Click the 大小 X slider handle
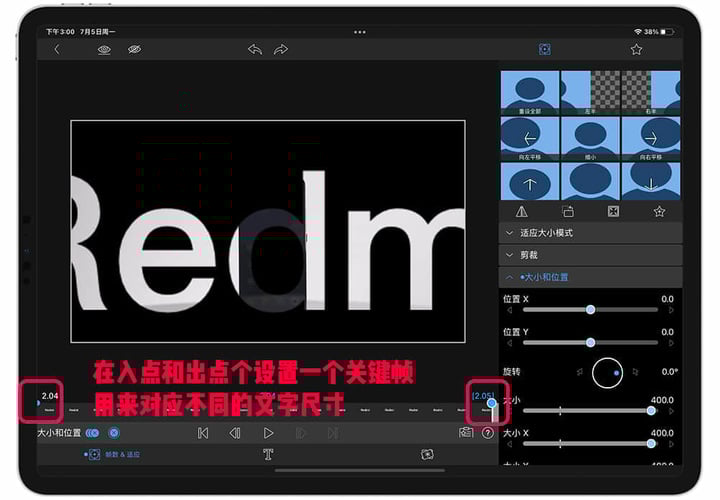This screenshot has height=500, width=720. 651,444
